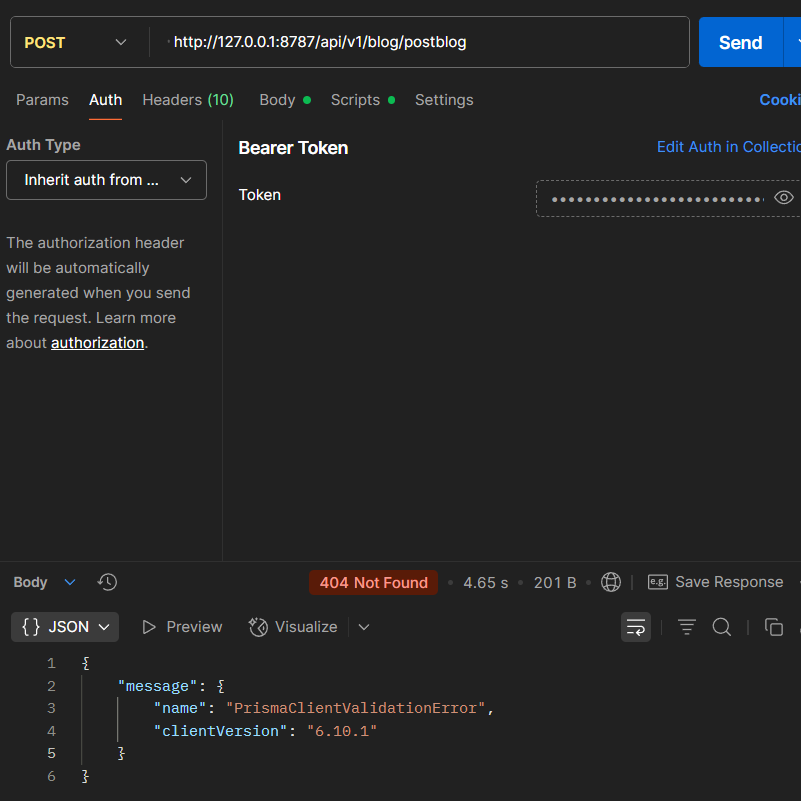Open the filter response icon
The image size is (801, 801).
pos(687,627)
